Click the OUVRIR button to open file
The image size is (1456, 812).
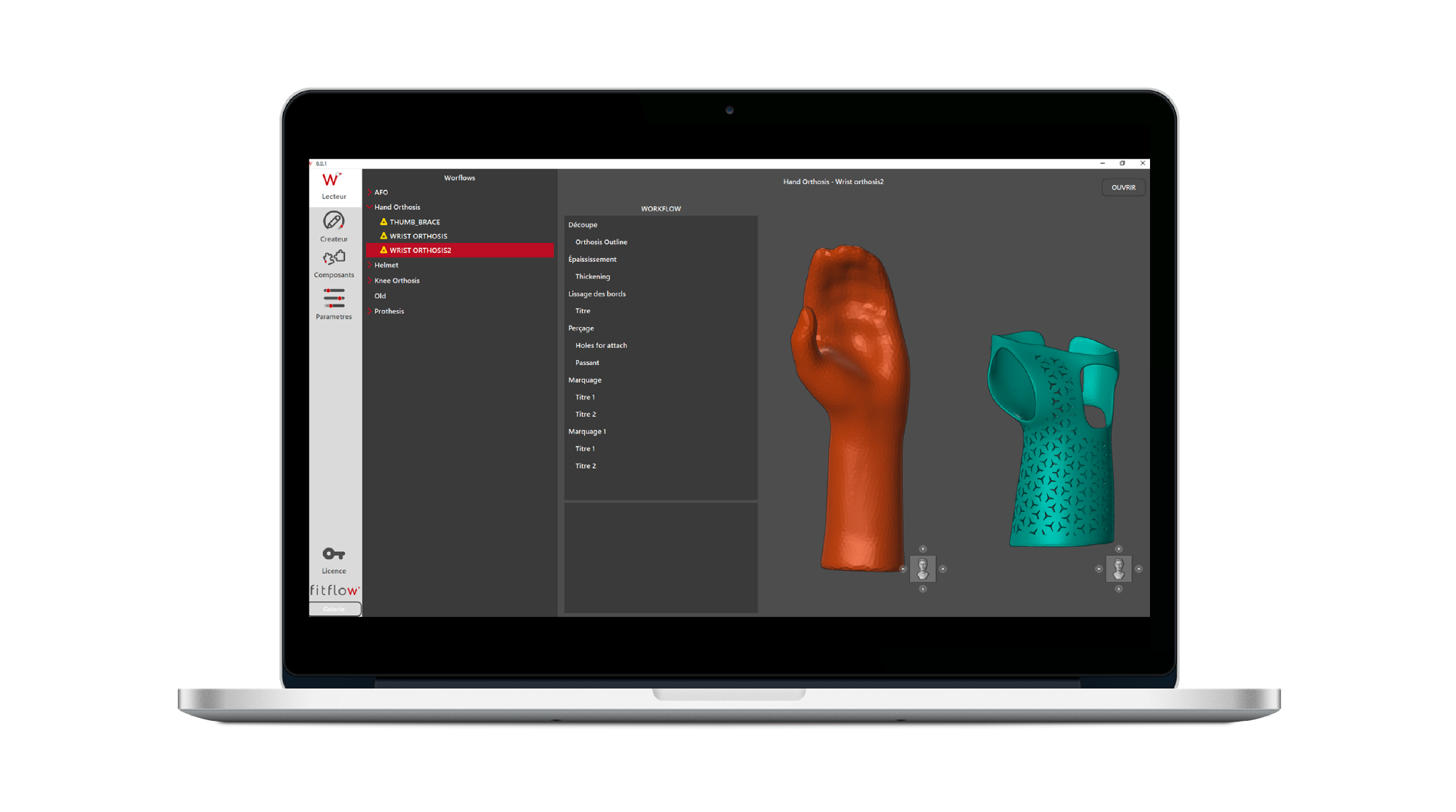(1123, 187)
